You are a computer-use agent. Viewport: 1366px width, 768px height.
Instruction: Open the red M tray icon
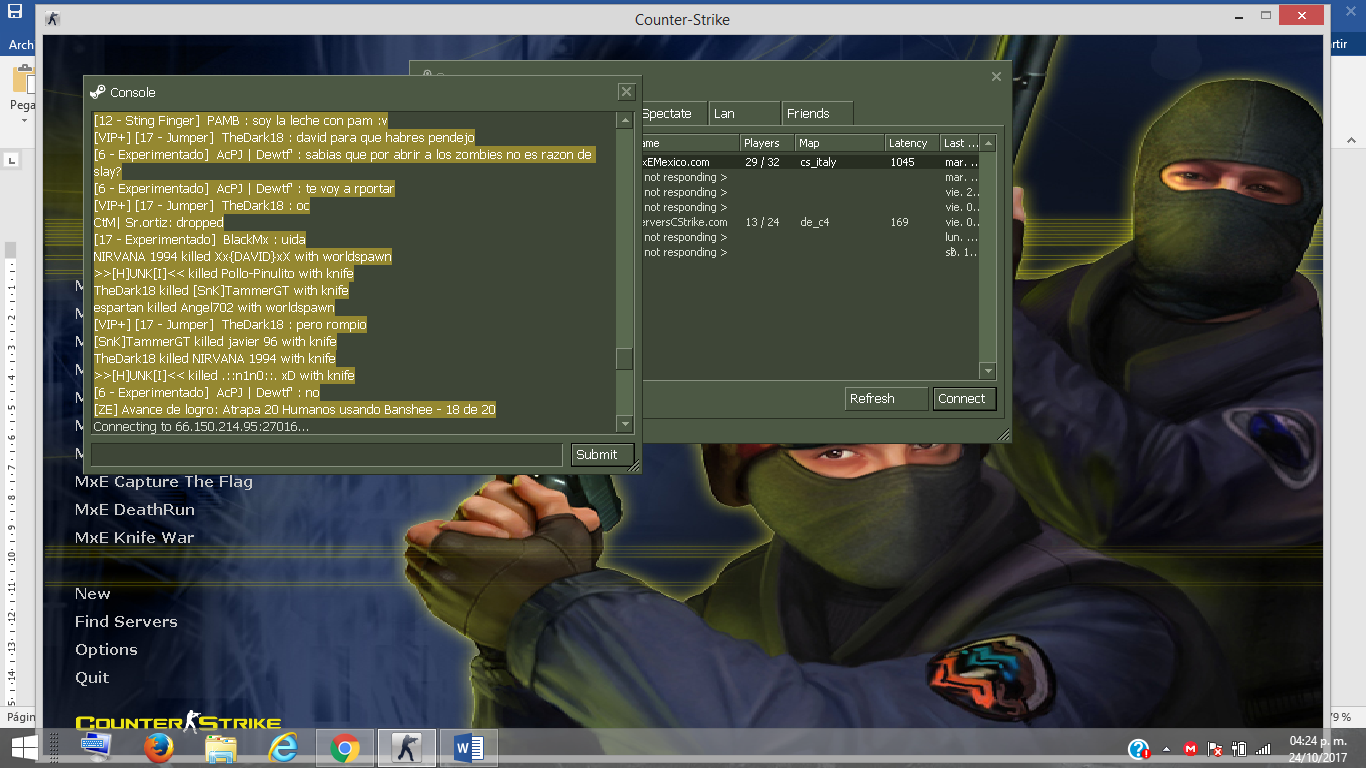tap(1191, 749)
